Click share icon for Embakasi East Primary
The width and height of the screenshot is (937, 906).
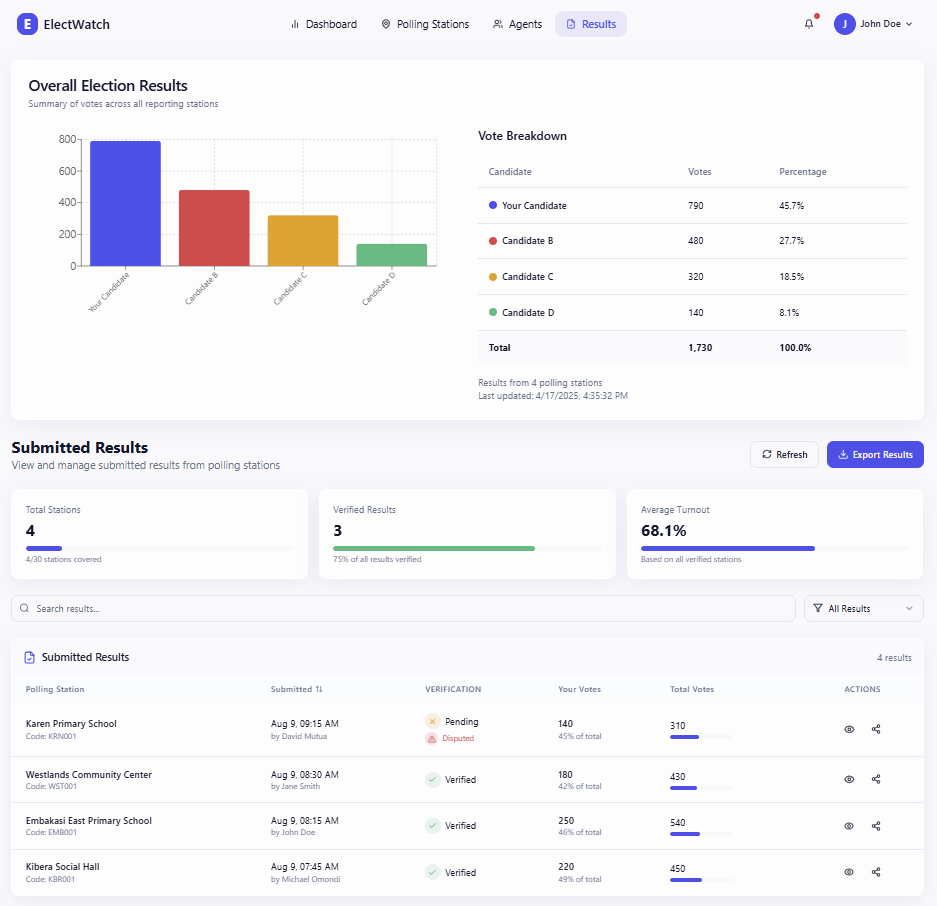point(876,826)
